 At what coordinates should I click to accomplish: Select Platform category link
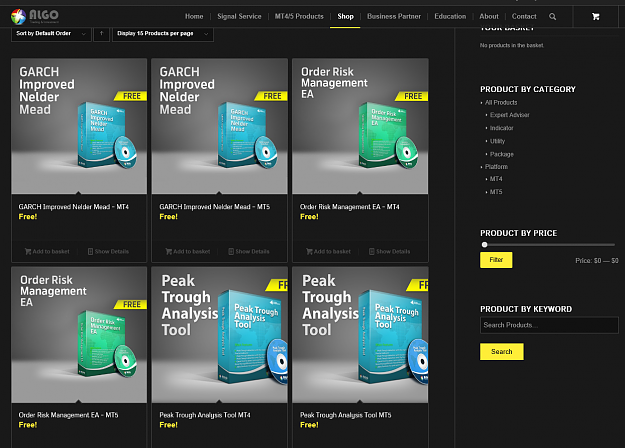[x=496, y=167]
